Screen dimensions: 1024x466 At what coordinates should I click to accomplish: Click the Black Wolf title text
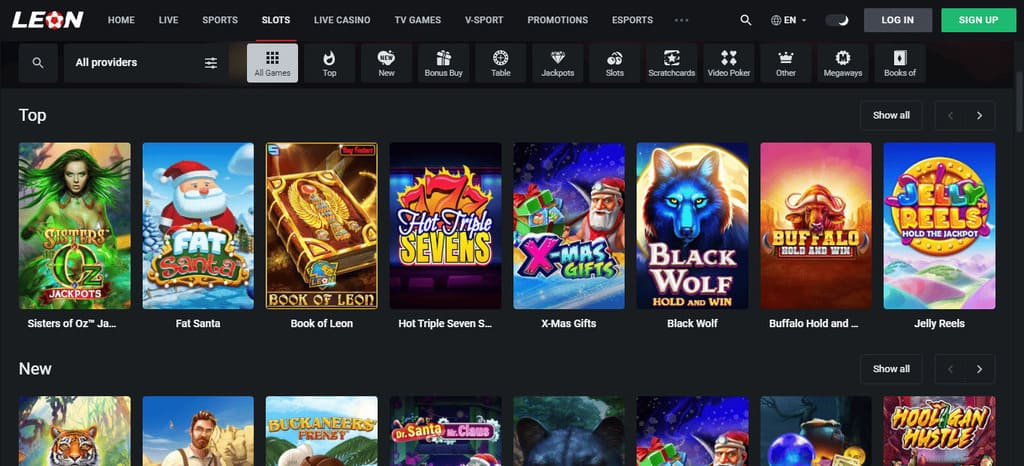click(x=692, y=323)
